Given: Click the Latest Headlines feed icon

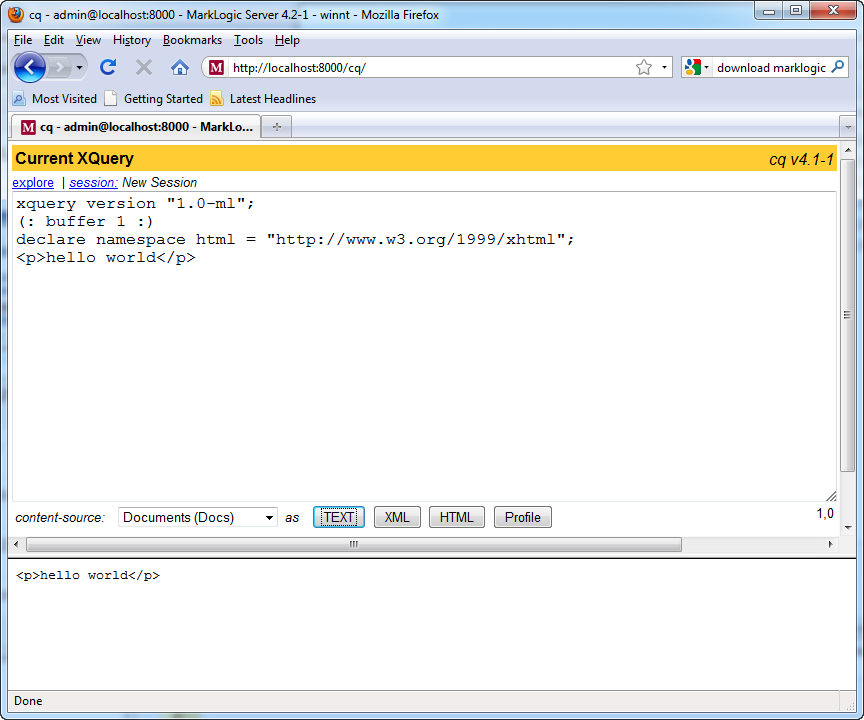Looking at the screenshot, I should [x=217, y=99].
